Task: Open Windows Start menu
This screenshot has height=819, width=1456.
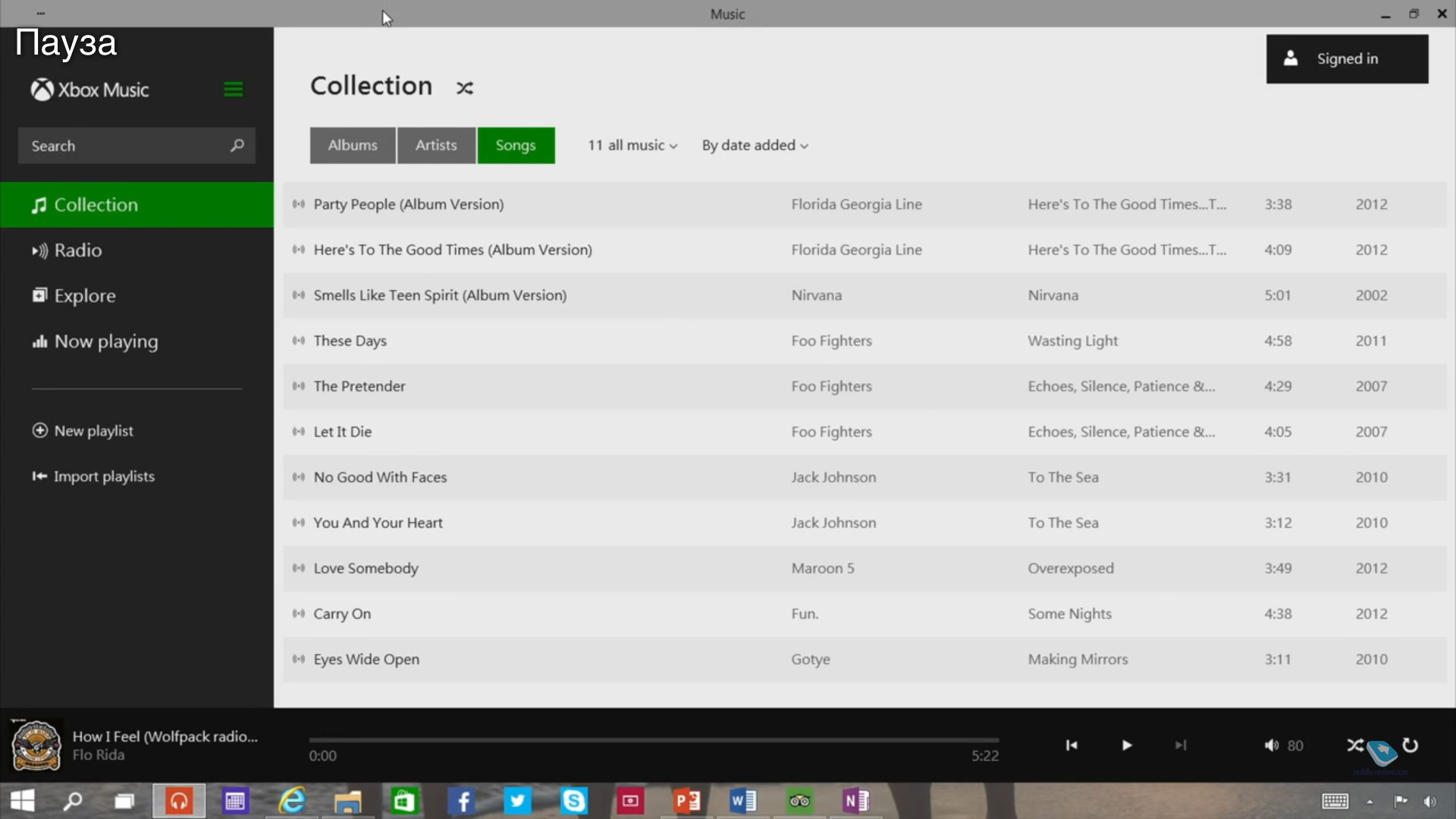Action: click(x=23, y=801)
